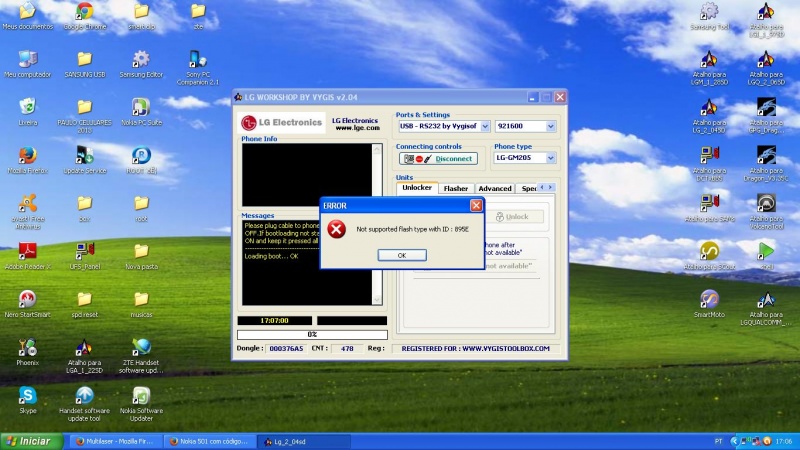Select the Lixeira recycle bin icon
The height and width of the screenshot is (450, 800).
point(28,113)
